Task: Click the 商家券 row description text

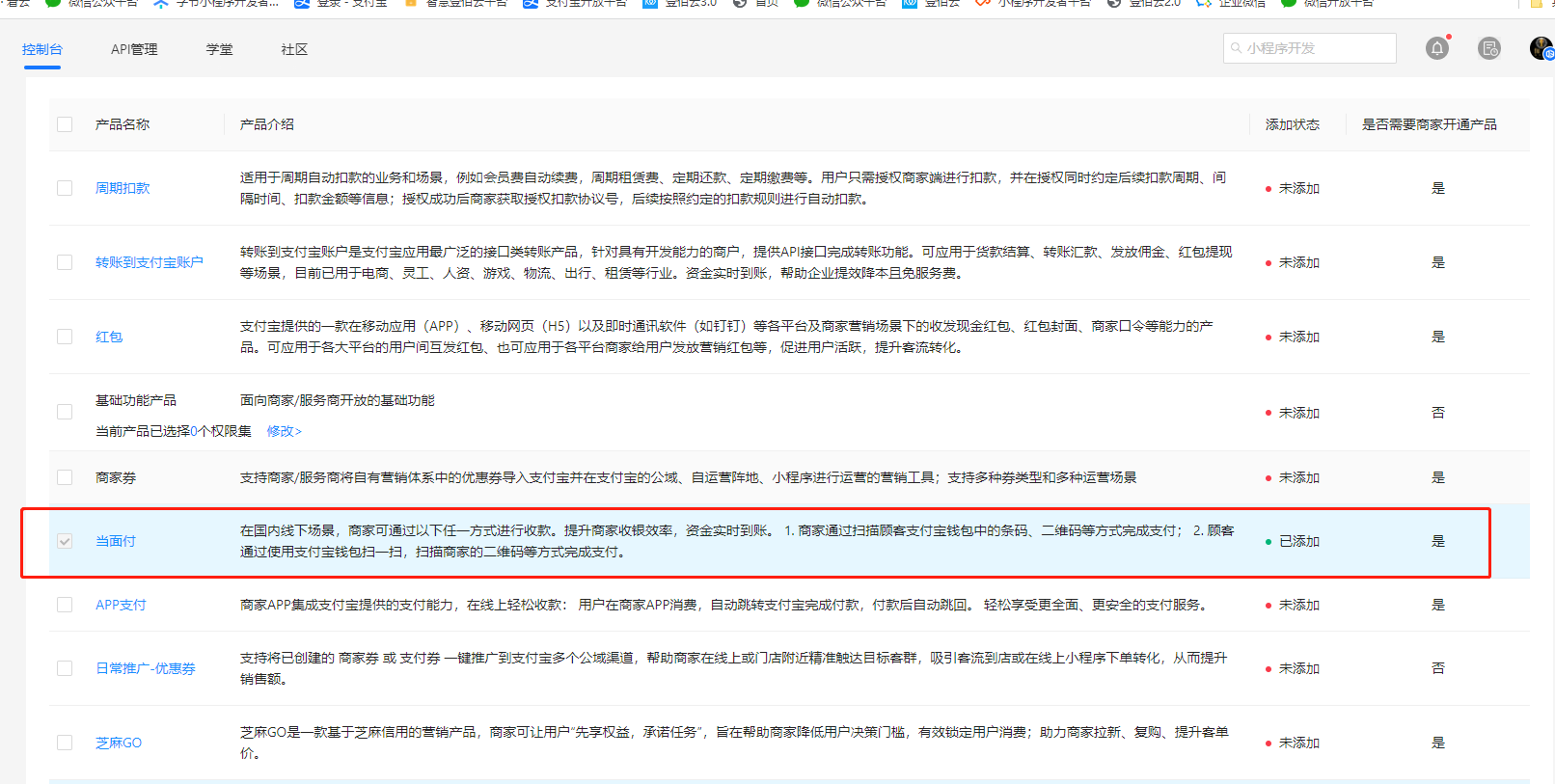Action: tap(689, 477)
